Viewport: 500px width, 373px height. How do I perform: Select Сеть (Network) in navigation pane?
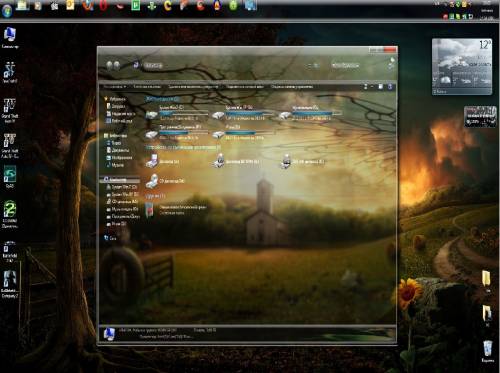pyautogui.click(x=110, y=238)
